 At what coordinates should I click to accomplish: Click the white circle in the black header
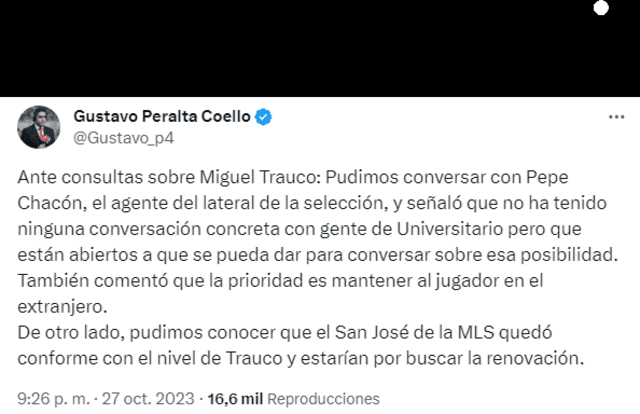(x=601, y=8)
